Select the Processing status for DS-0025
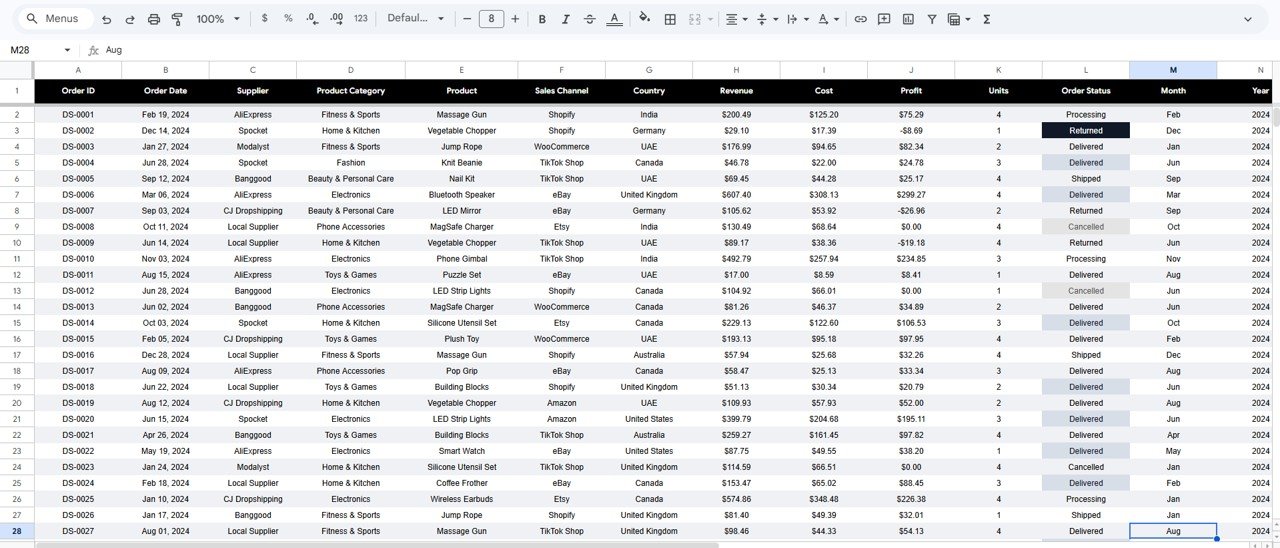Screen dimensions: 1280x548 (1086, 499)
